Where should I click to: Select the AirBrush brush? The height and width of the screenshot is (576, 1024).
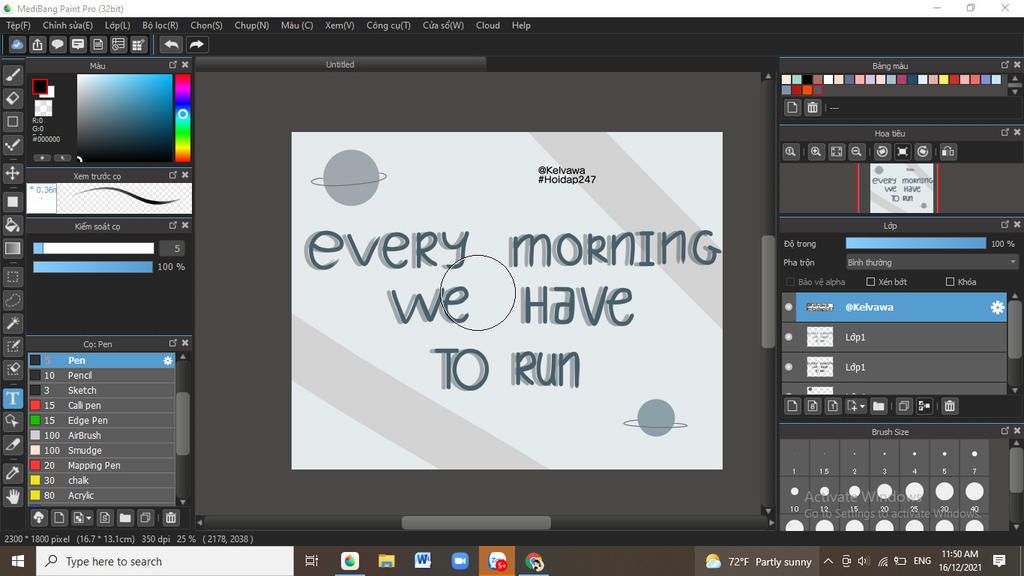[x=101, y=436]
